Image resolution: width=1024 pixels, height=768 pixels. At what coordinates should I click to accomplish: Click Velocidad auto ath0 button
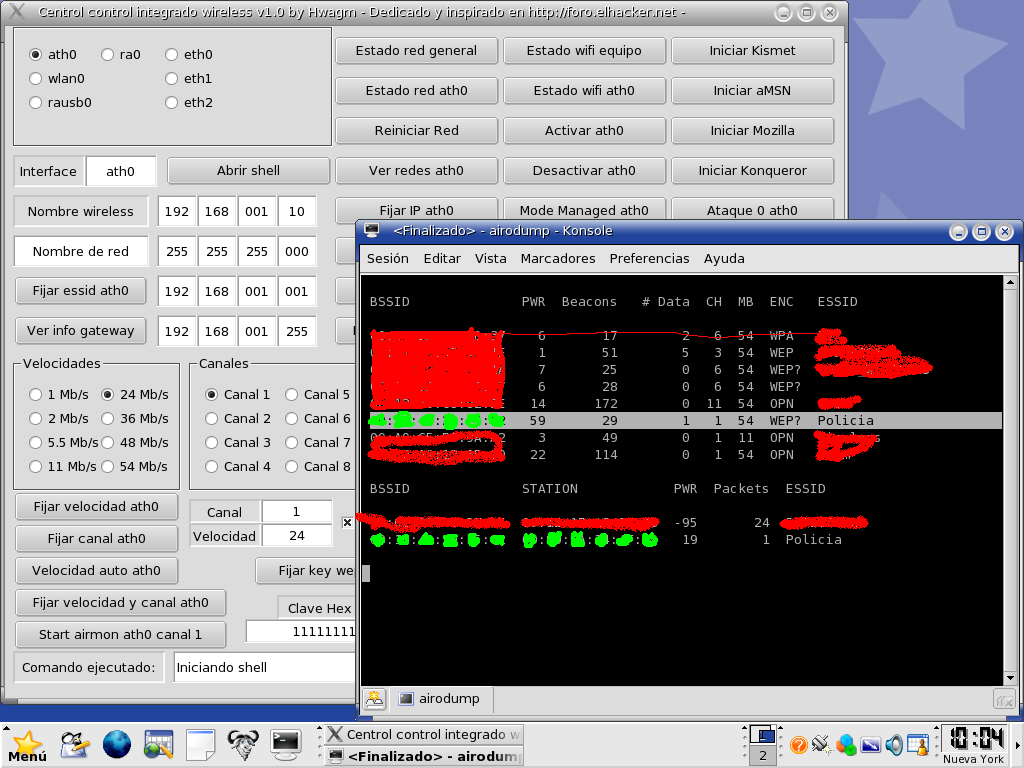pos(96,571)
